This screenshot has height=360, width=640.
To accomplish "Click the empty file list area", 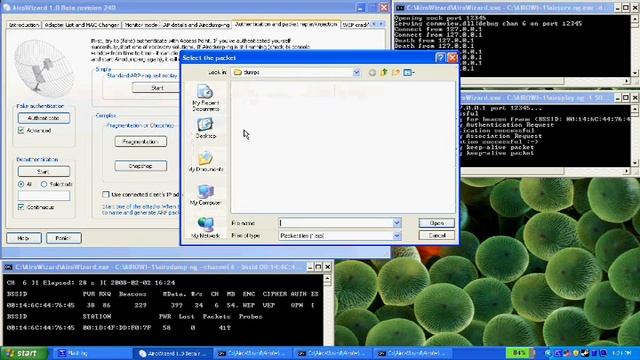I will pyautogui.click(x=343, y=147).
